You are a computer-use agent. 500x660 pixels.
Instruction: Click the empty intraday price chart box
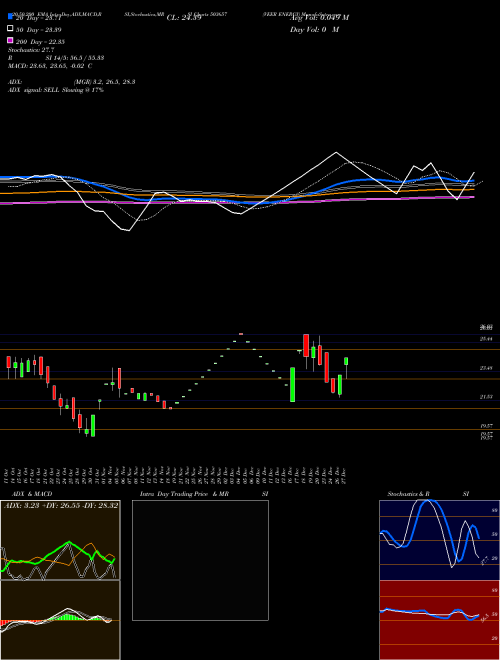[200, 560]
